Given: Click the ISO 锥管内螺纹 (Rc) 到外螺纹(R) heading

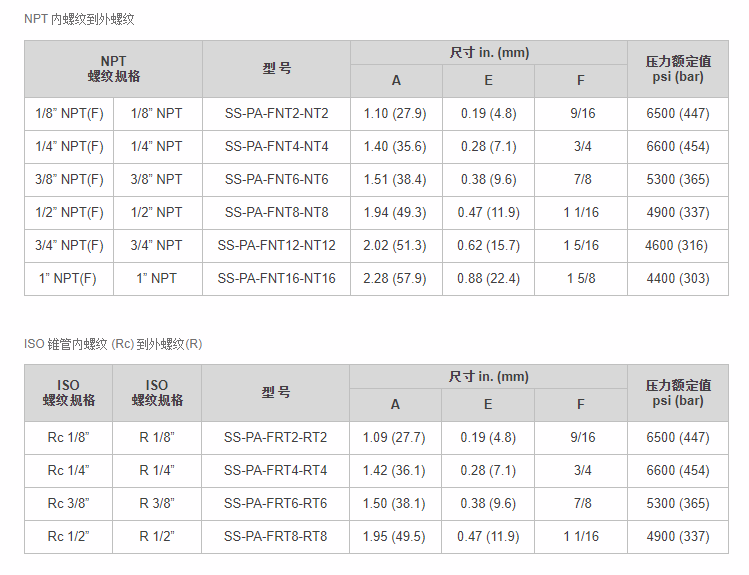Looking at the screenshot, I should [113, 344].
